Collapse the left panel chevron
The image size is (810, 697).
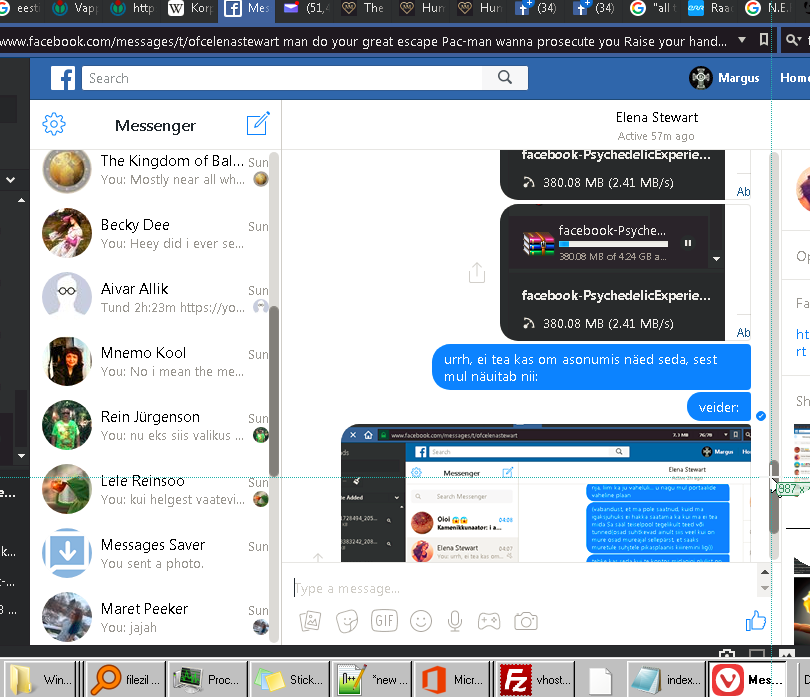10,180
